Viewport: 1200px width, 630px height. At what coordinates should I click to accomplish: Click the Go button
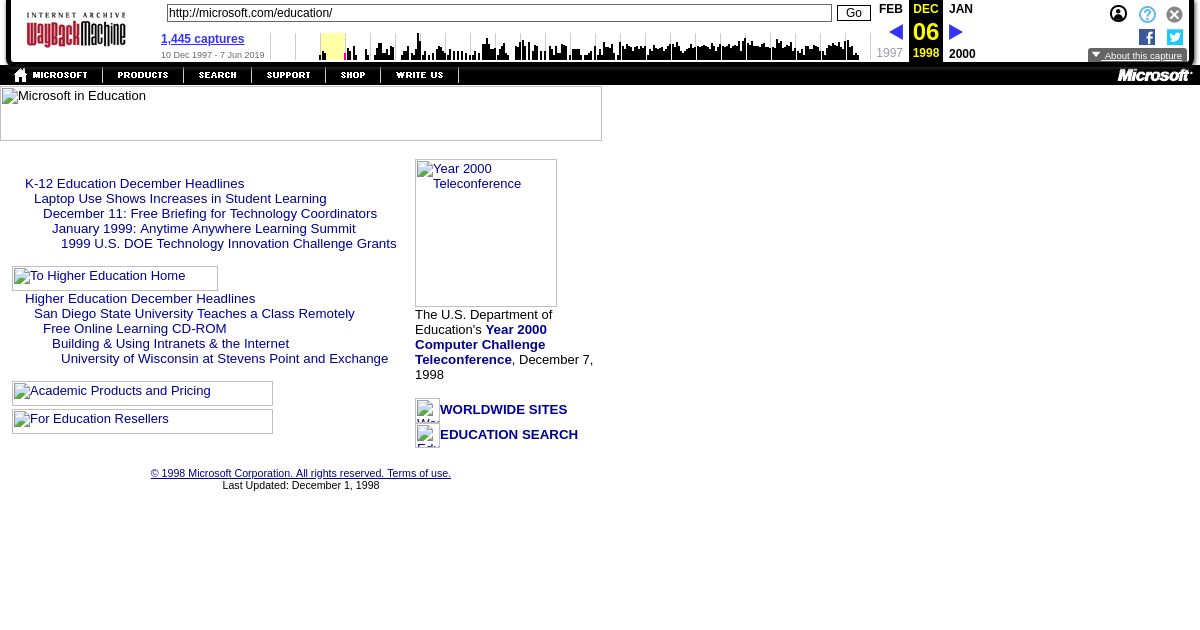pos(853,13)
